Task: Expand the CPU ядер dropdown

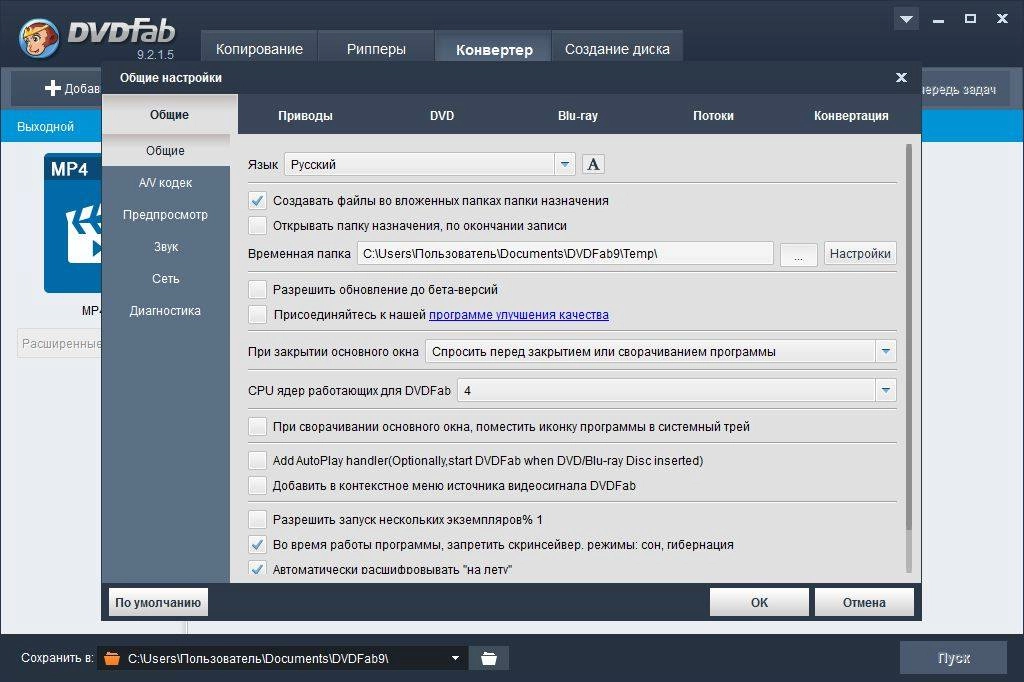Action: 886,391
